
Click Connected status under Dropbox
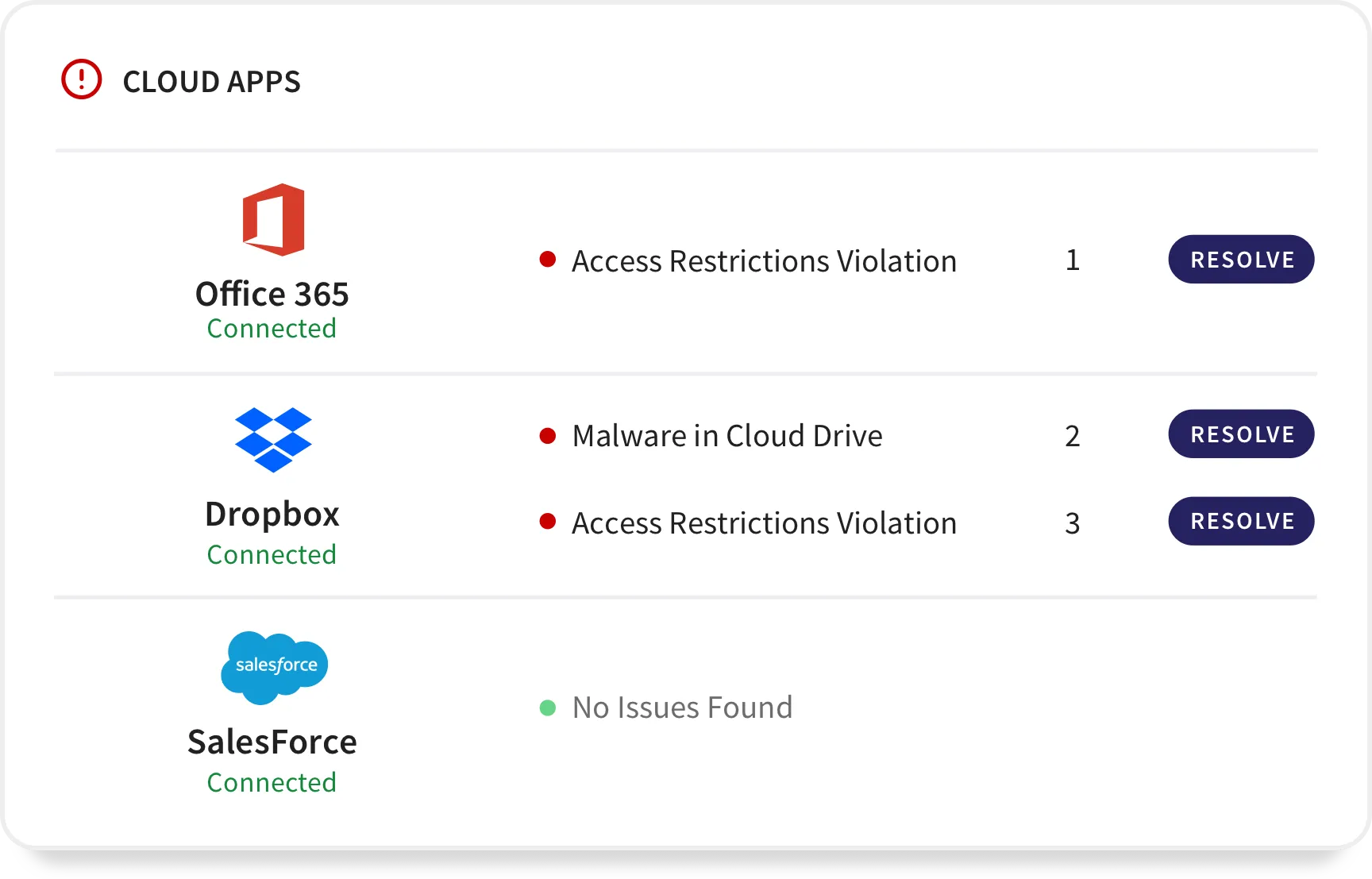coord(272,554)
